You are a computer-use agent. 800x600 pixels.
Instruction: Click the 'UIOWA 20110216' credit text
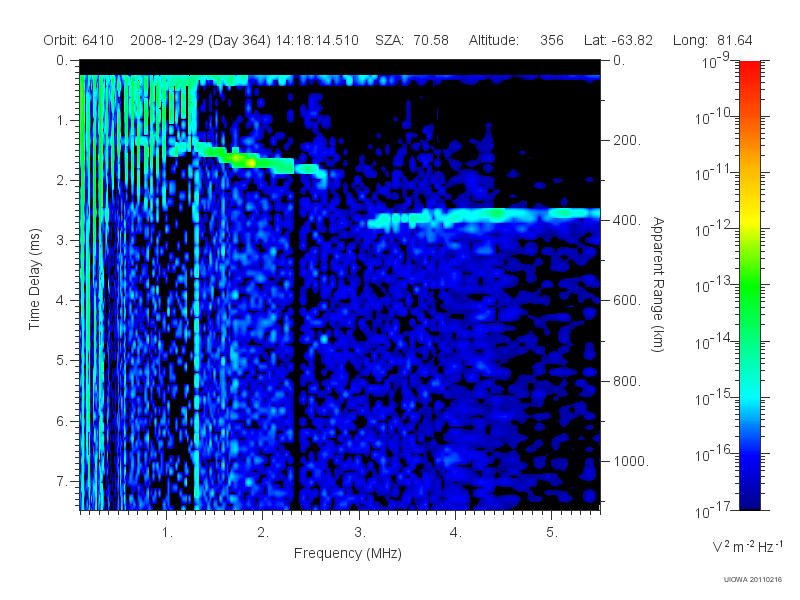753,580
